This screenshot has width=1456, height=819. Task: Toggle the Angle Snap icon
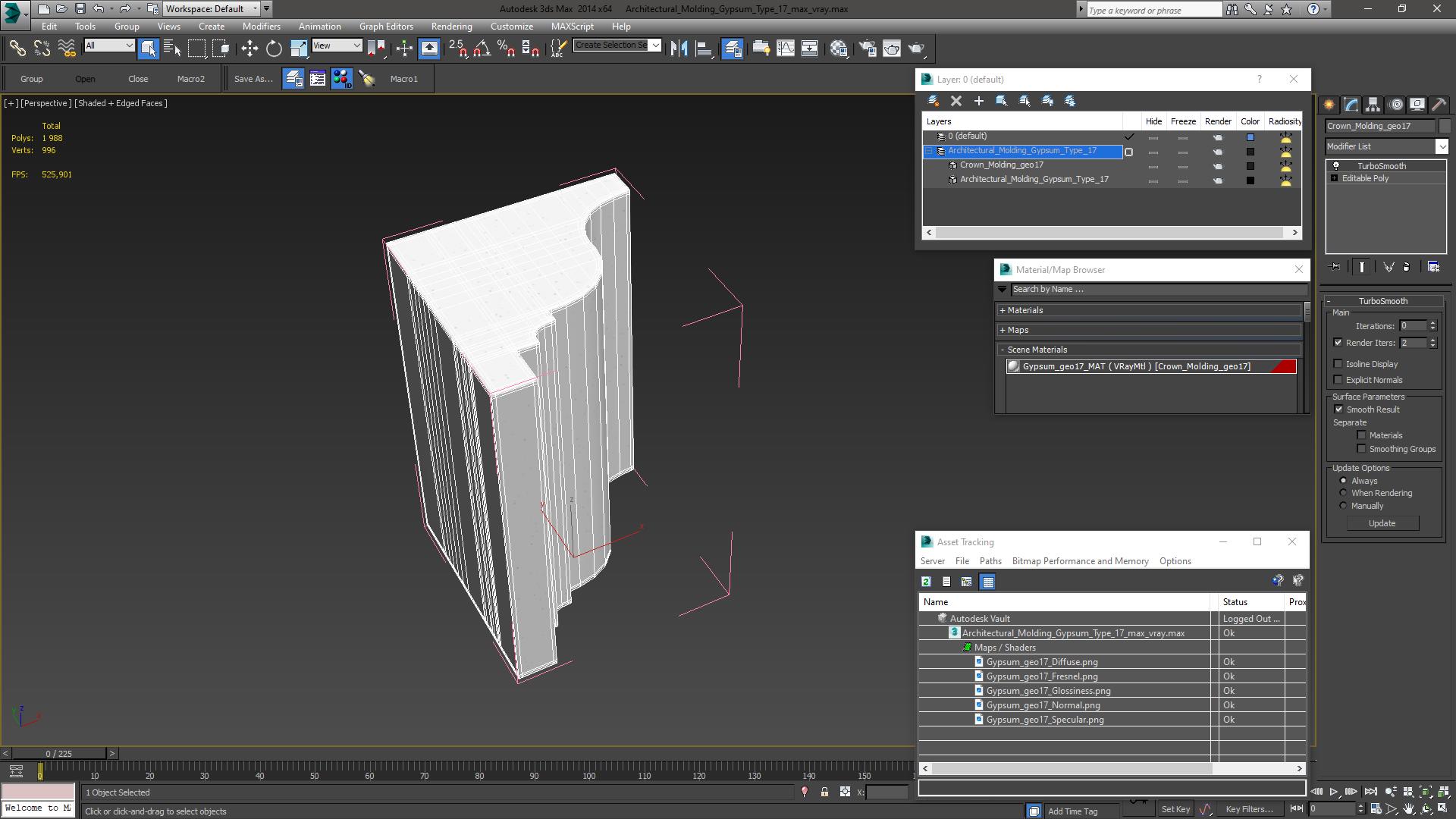pos(482,49)
